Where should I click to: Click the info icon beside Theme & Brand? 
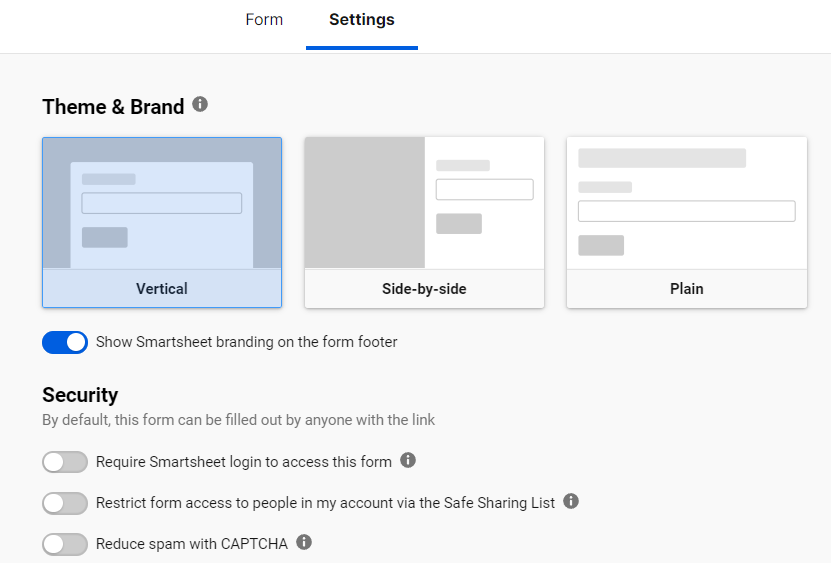200,104
